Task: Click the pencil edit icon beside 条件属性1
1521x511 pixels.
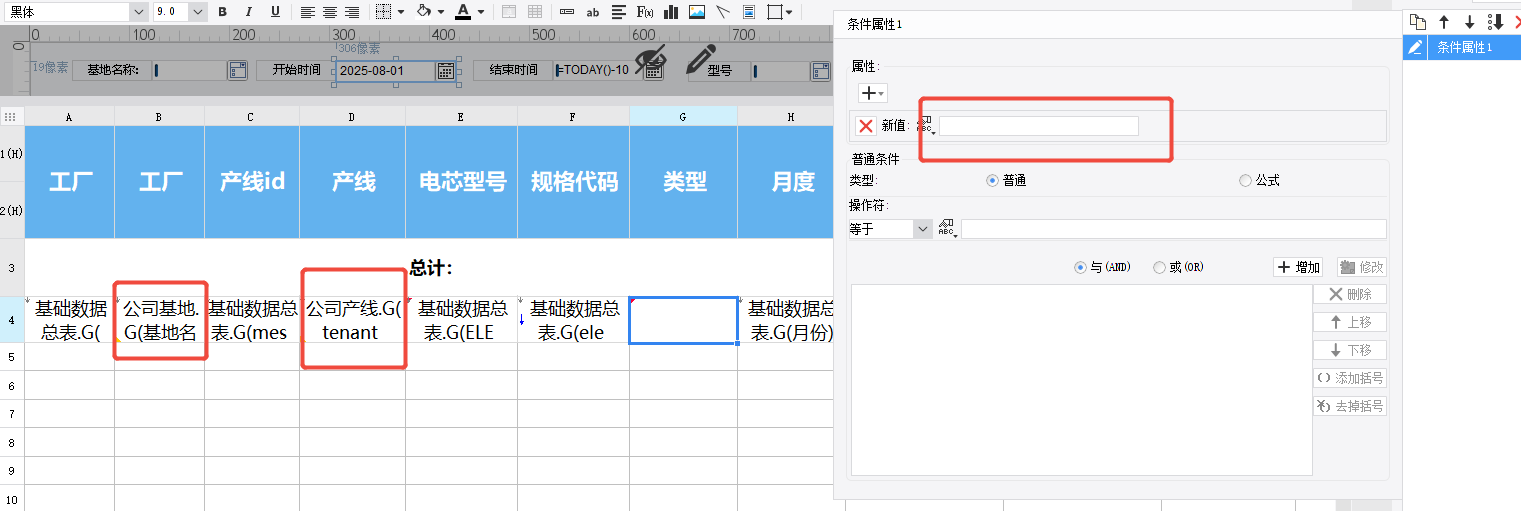Action: 1415,47
